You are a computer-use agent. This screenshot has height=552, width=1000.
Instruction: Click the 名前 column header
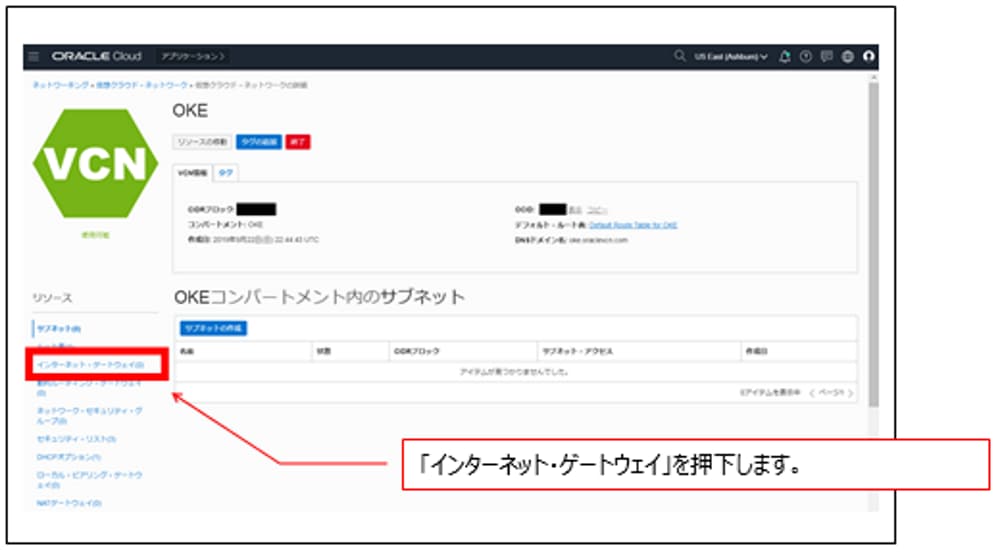[187, 351]
